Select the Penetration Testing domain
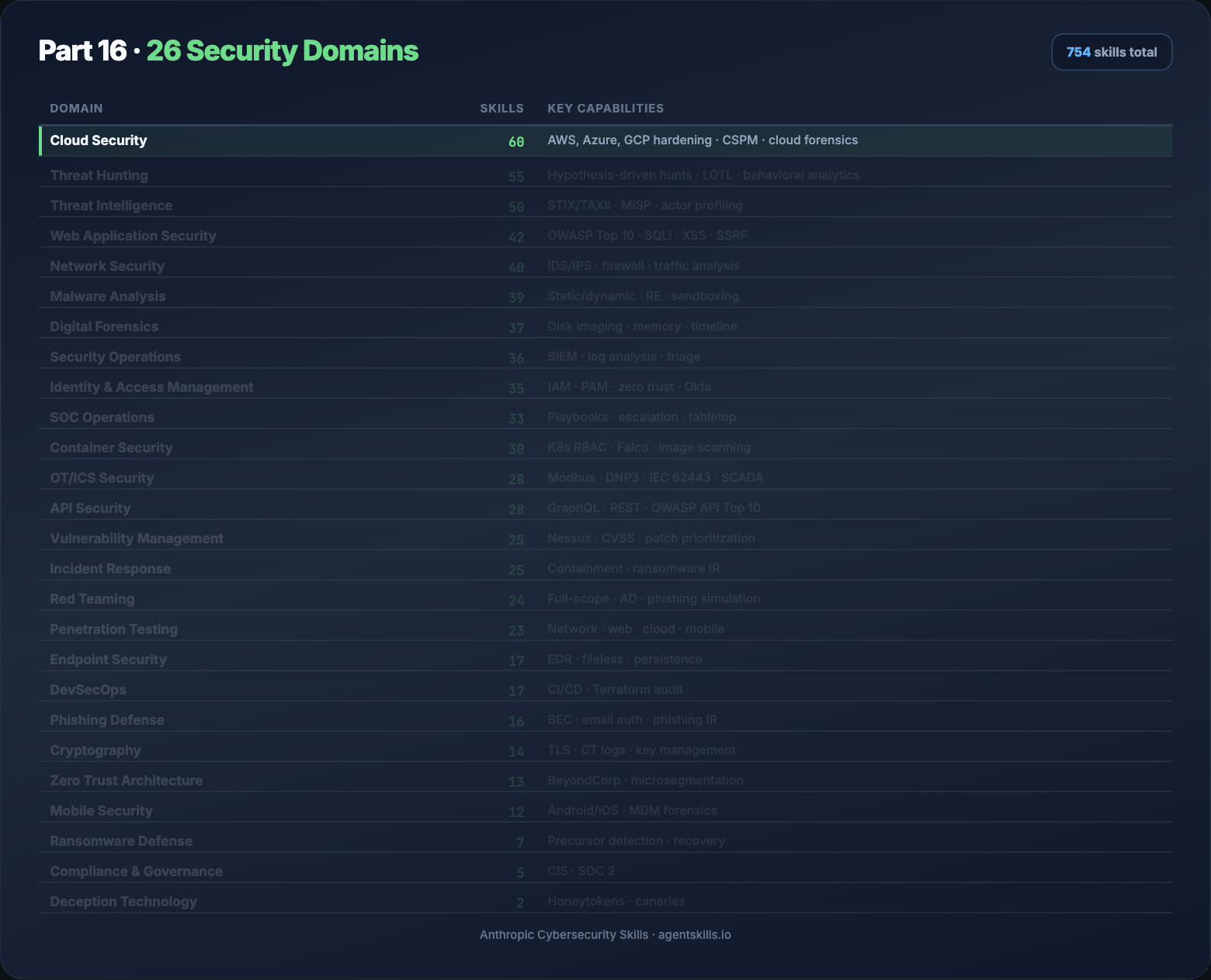 pos(113,629)
